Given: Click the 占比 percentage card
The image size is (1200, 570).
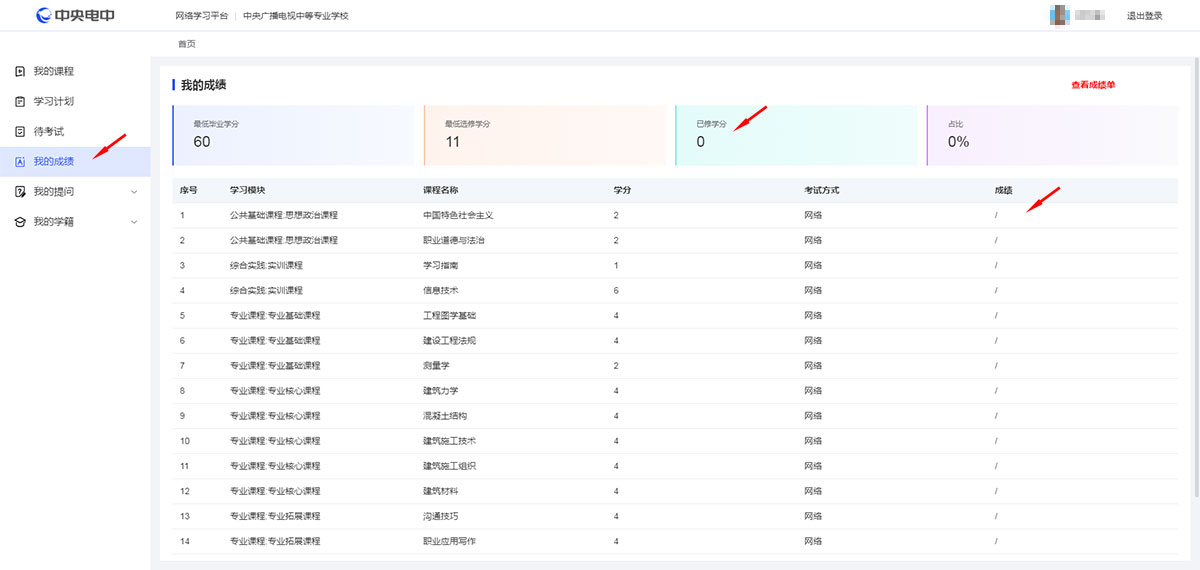Looking at the screenshot, I should click(x=1052, y=135).
